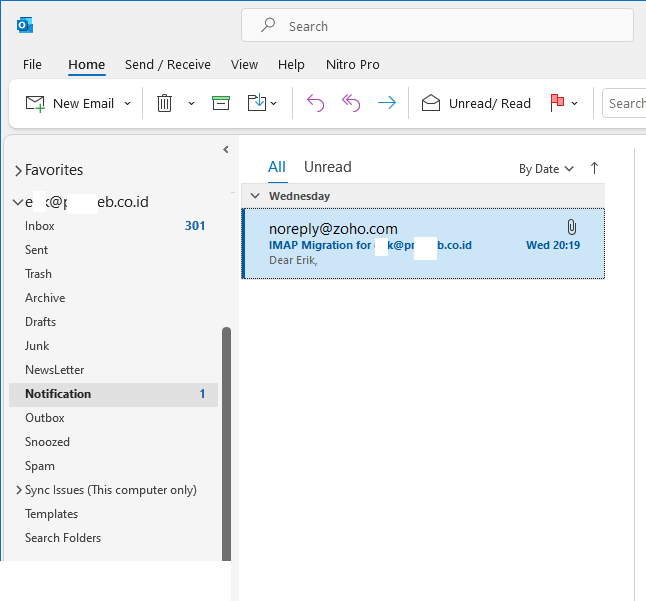Flag the message with the red flag

point(557,103)
